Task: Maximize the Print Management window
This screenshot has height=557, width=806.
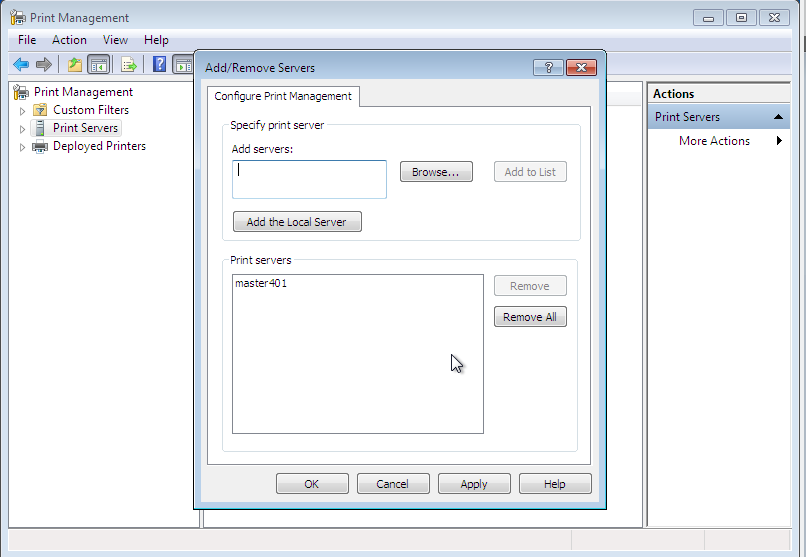Action: tap(741, 17)
